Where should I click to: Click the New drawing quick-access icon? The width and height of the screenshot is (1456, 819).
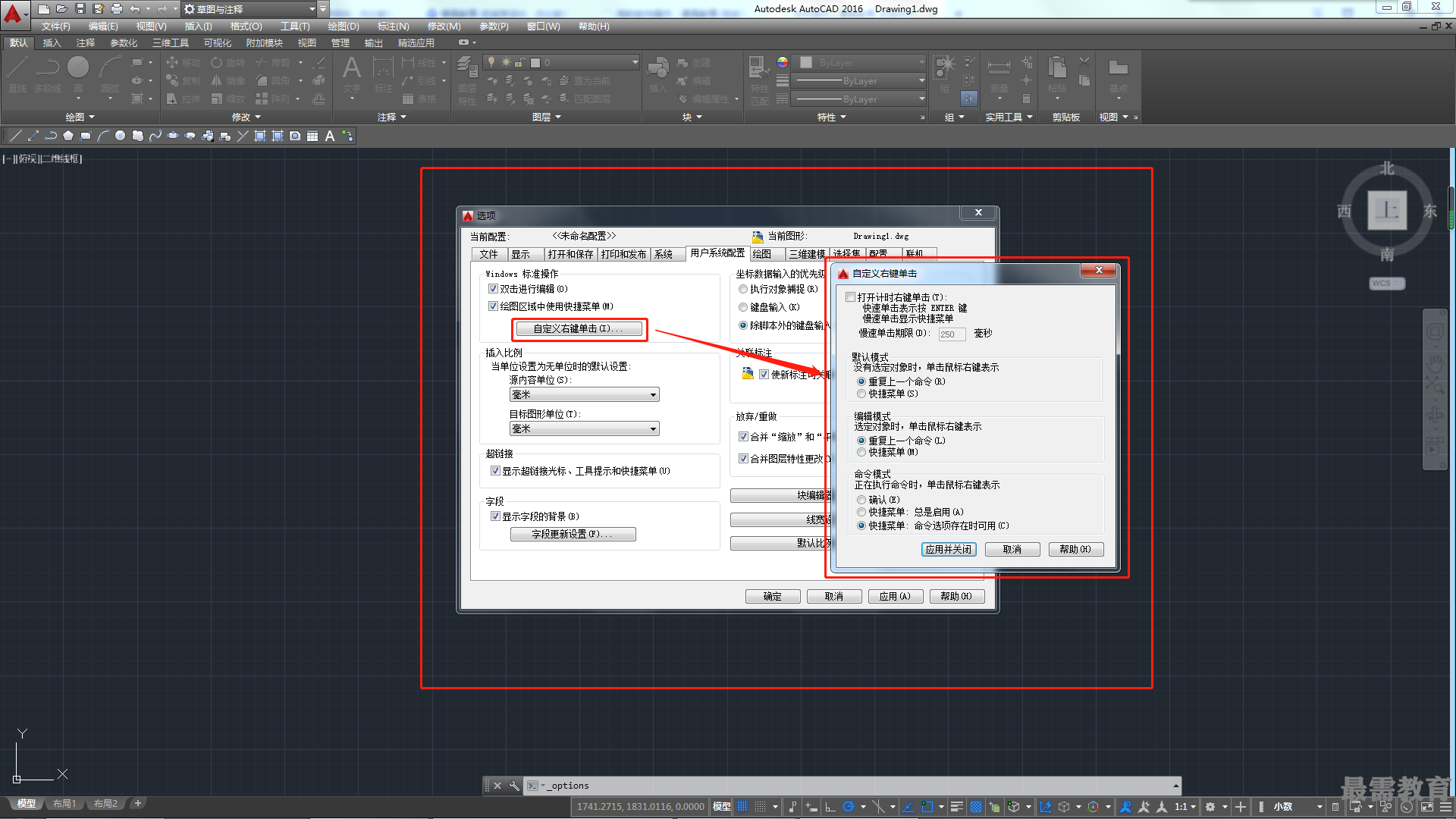[44, 9]
